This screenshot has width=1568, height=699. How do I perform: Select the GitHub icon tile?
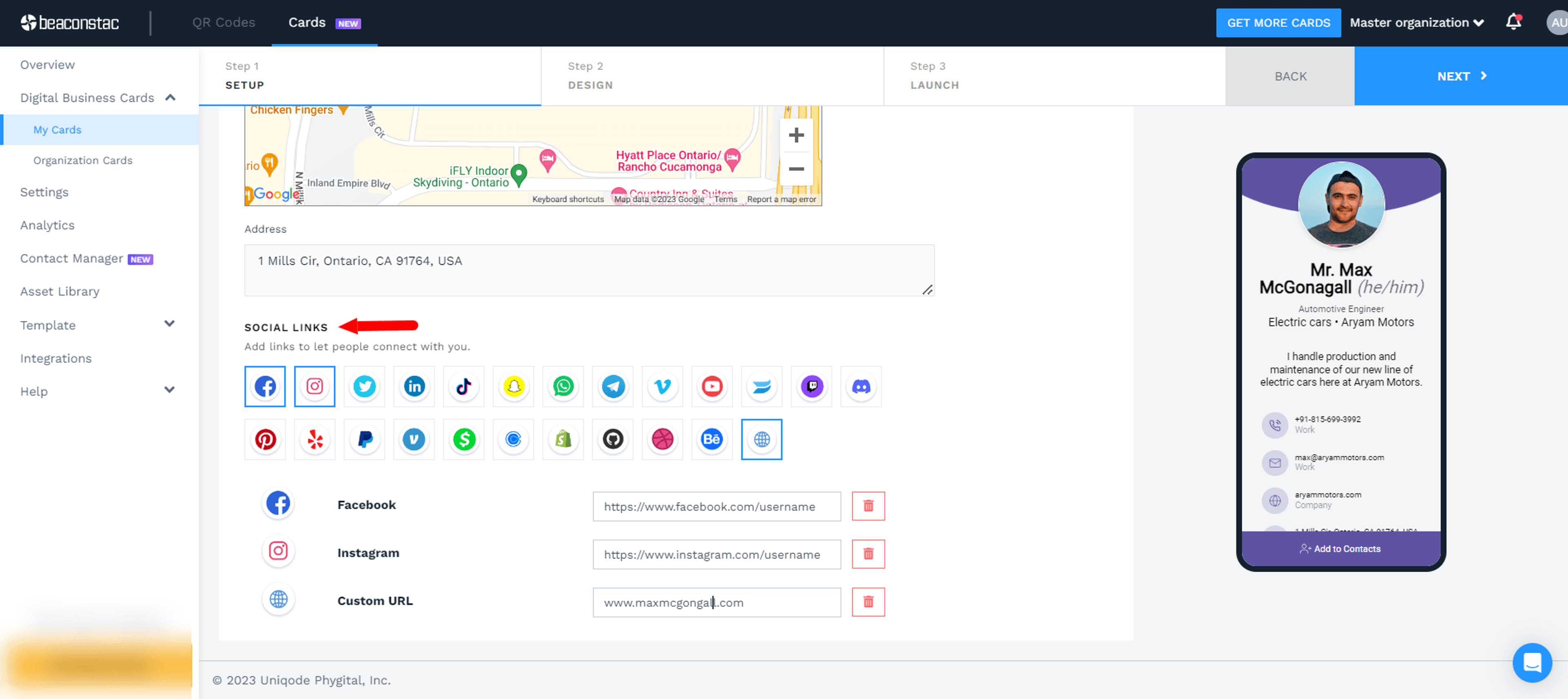coord(613,439)
